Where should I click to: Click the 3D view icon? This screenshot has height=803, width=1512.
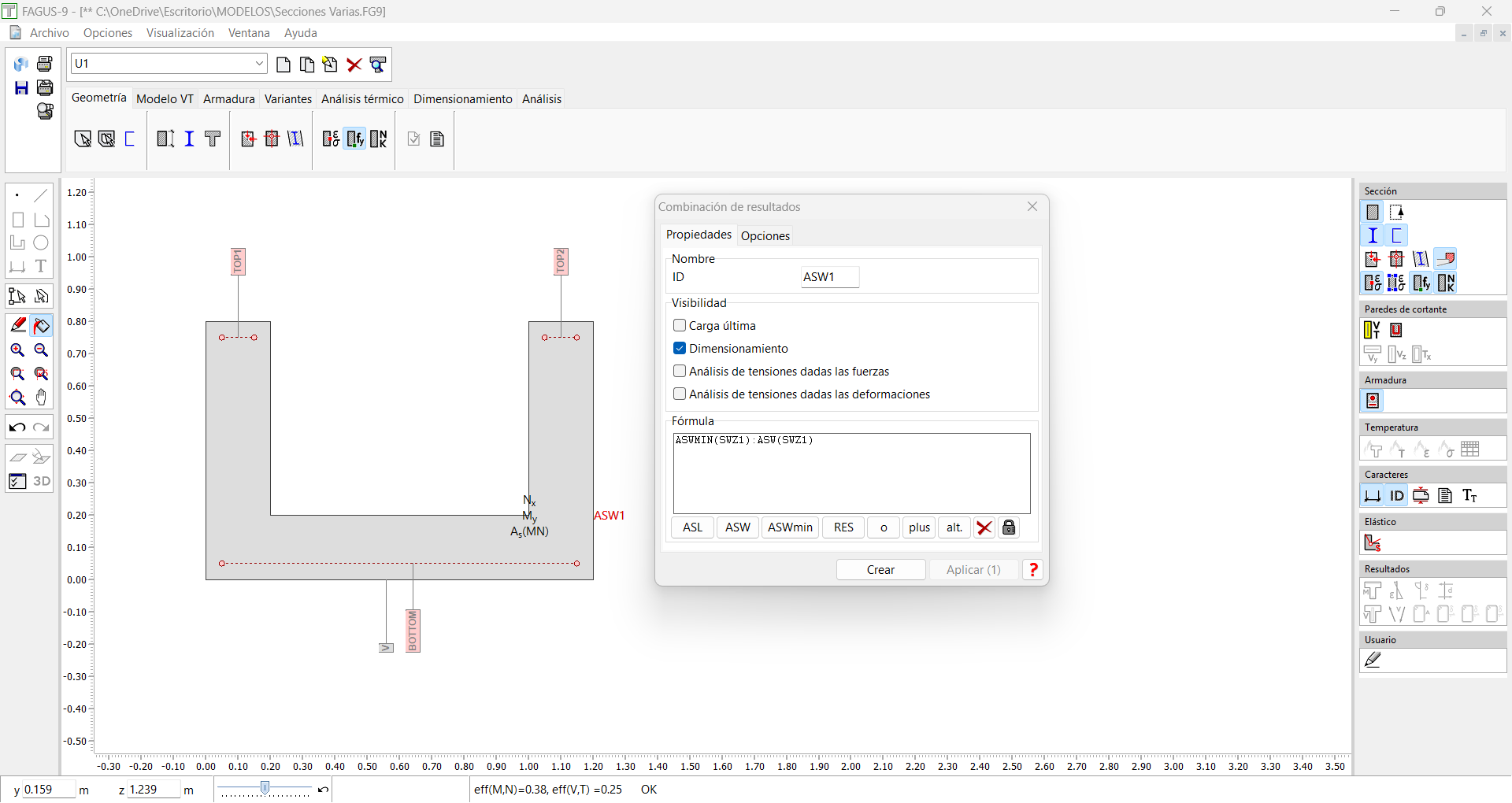[42, 481]
